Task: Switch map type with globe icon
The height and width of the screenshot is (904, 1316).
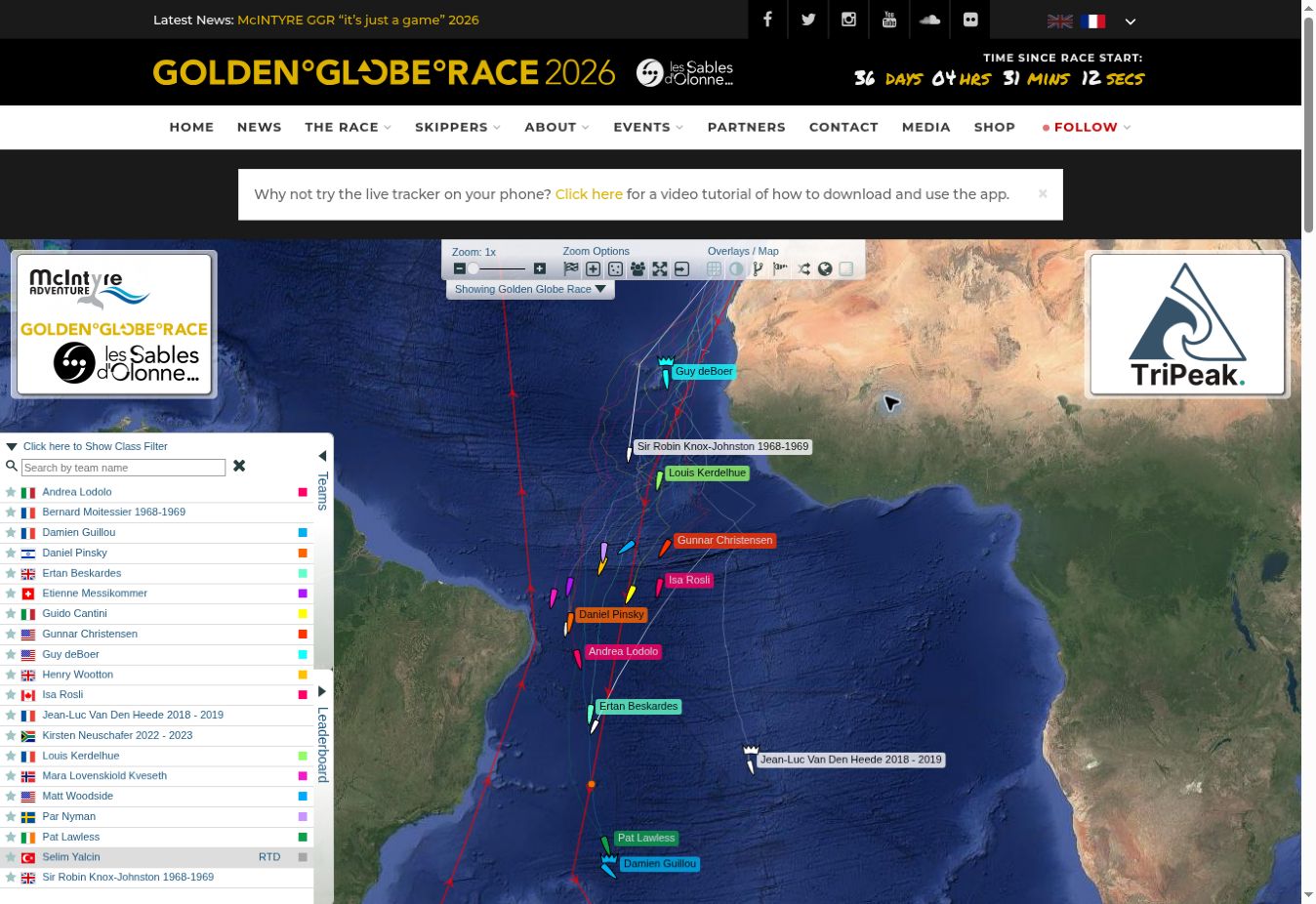Action: pyautogui.click(x=825, y=269)
